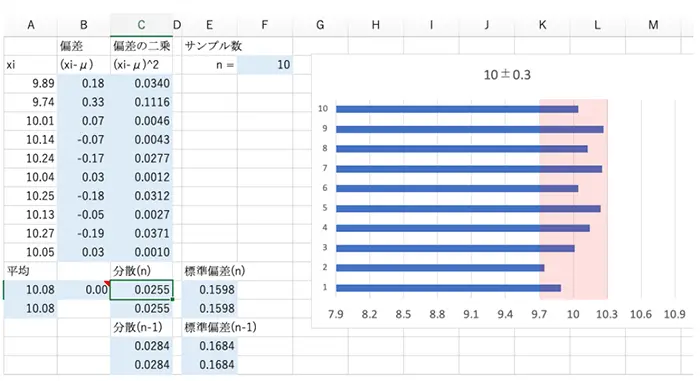Select column F header
The height and width of the screenshot is (381, 700).
[x=265, y=25]
